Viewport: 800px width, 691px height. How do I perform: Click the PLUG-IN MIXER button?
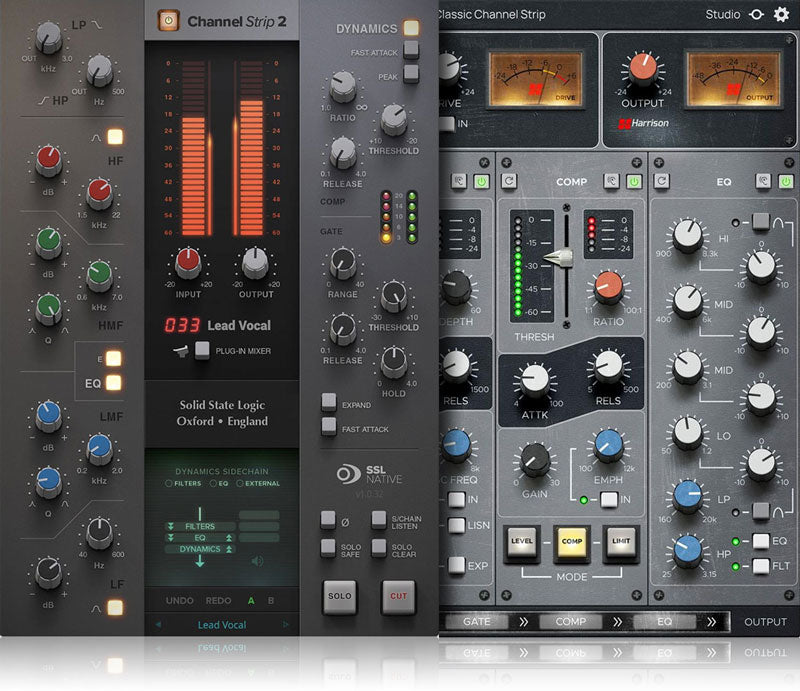[202, 350]
